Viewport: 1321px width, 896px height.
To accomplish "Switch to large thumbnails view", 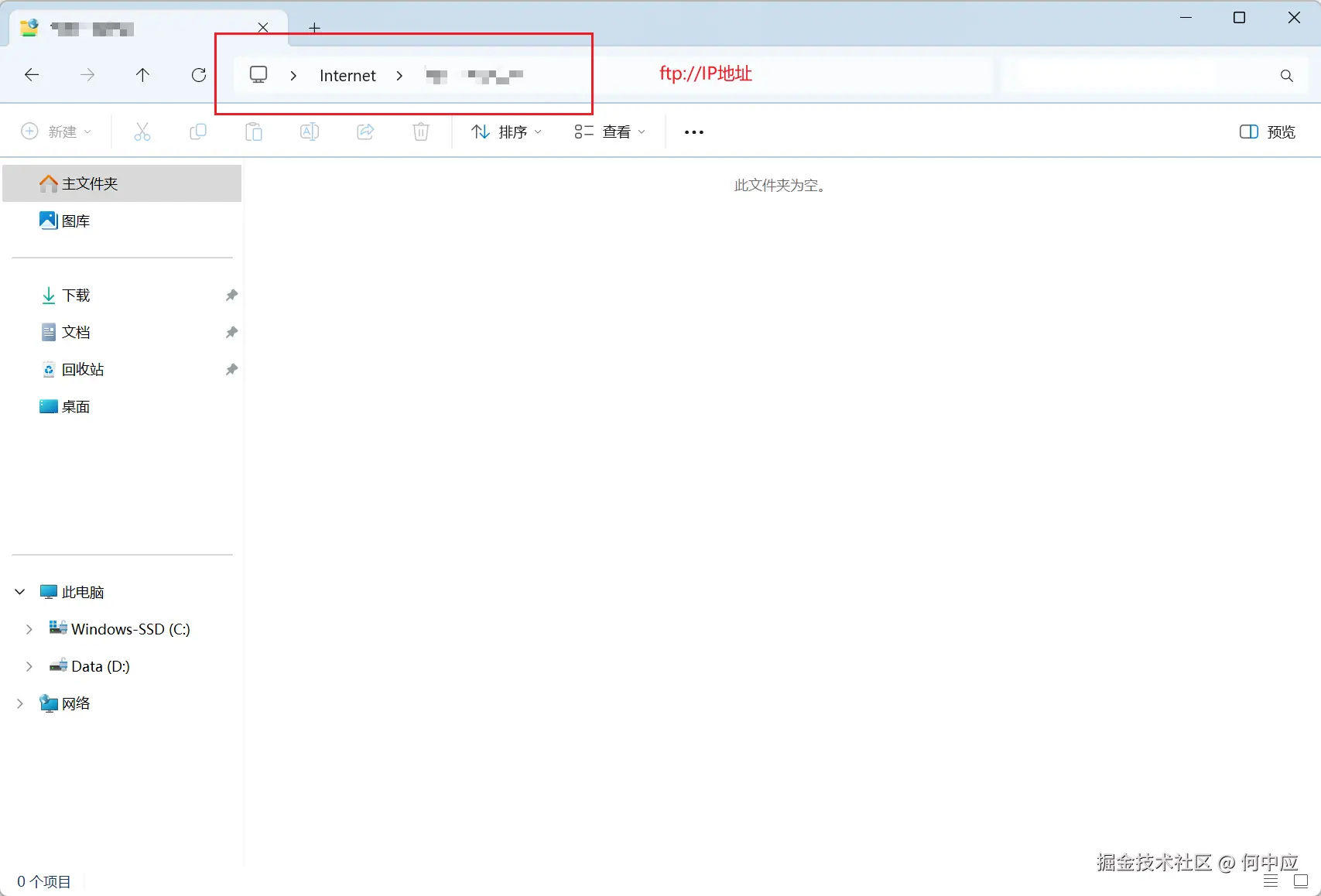I will tap(1301, 881).
